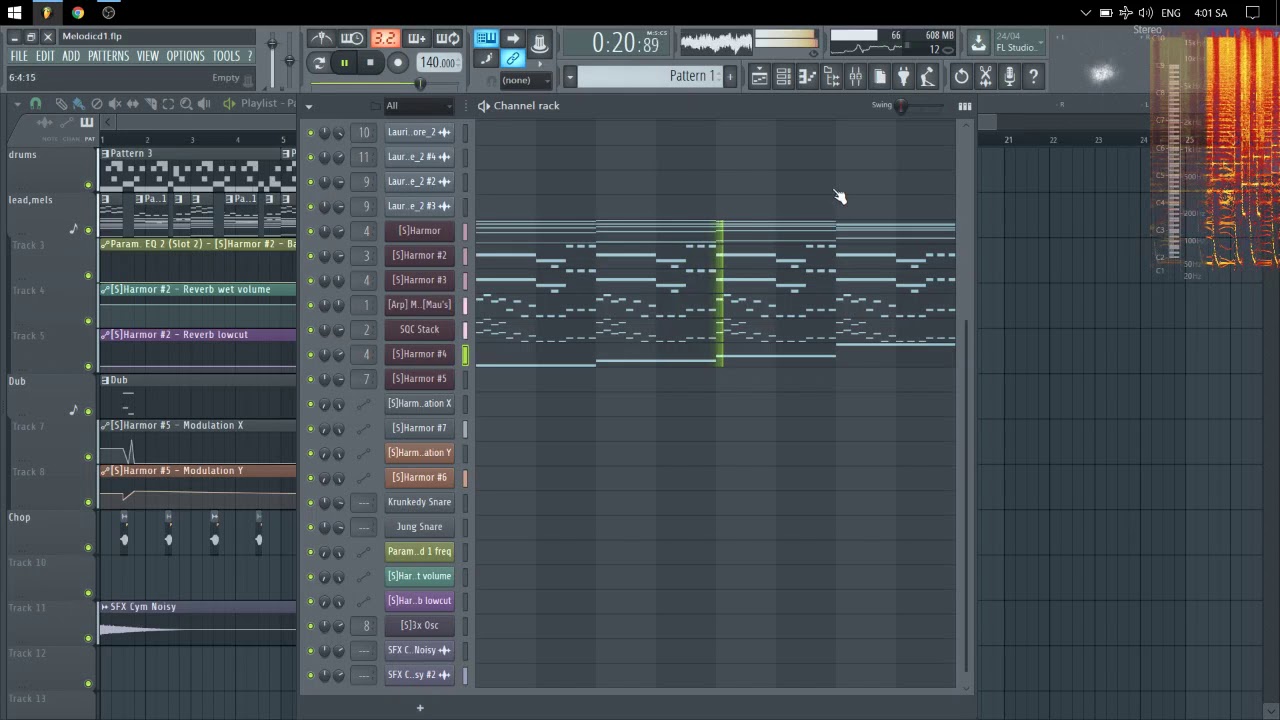
Task: Select the Paint brush tool in Playlist
Action: tap(78, 104)
